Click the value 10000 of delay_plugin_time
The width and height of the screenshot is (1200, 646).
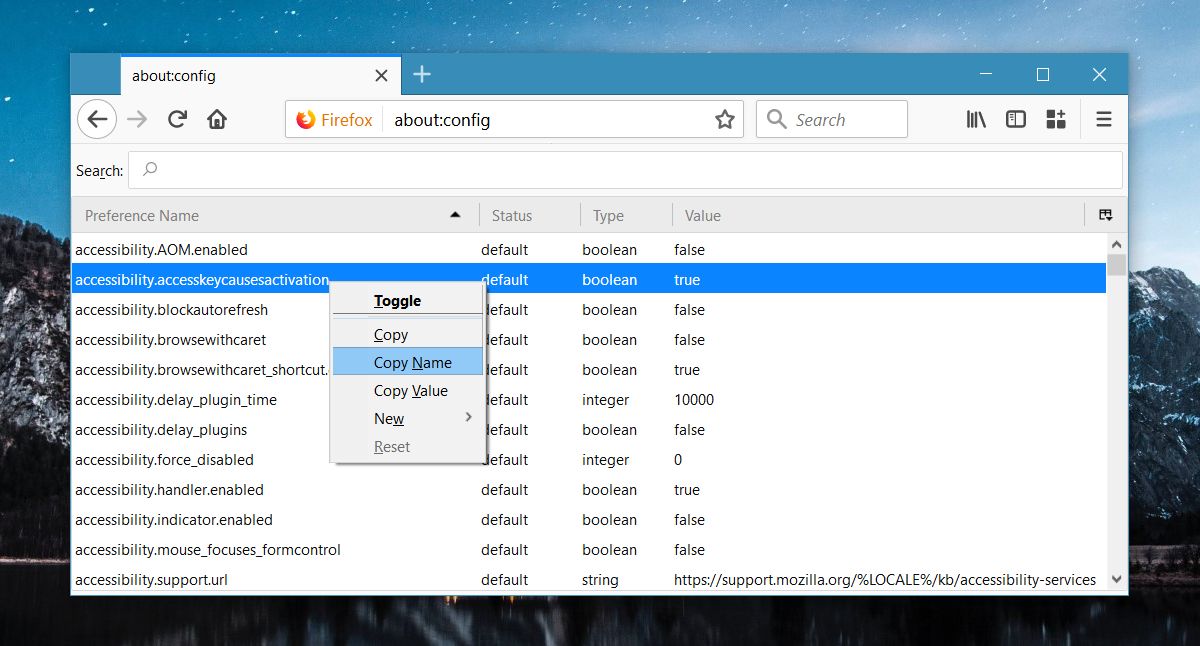coord(694,400)
